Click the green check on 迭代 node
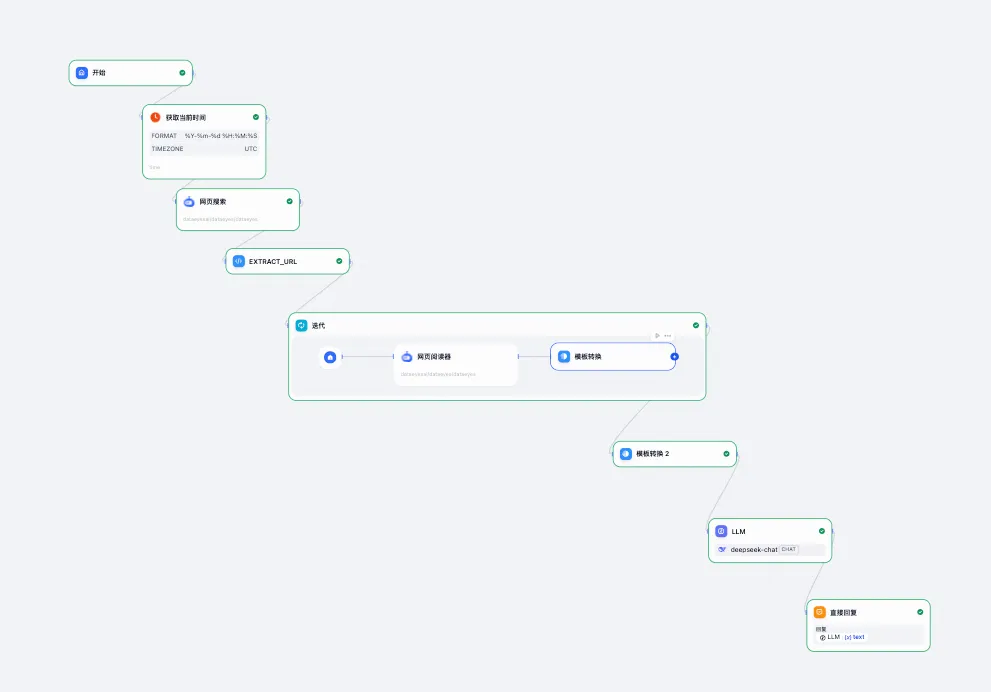This screenshot has height=692, width=991. pyautogui.click(x=696, y=325)
